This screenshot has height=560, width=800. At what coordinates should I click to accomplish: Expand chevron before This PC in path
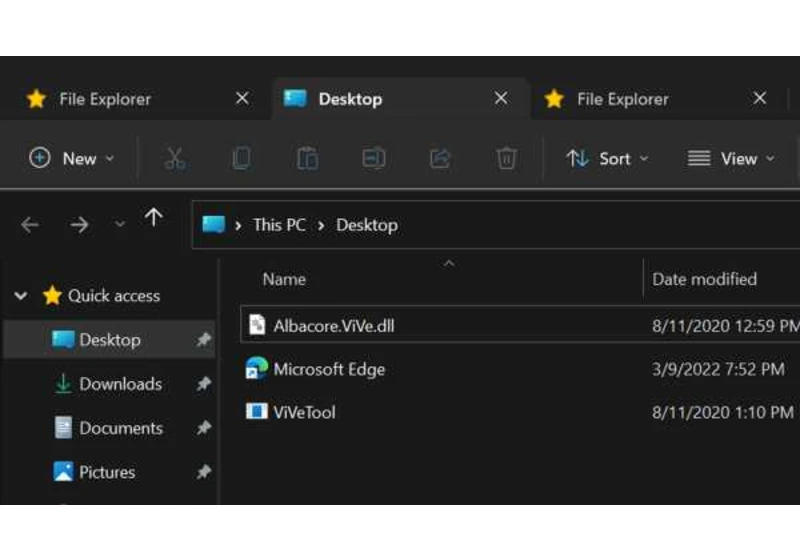(x=238, y=225)
